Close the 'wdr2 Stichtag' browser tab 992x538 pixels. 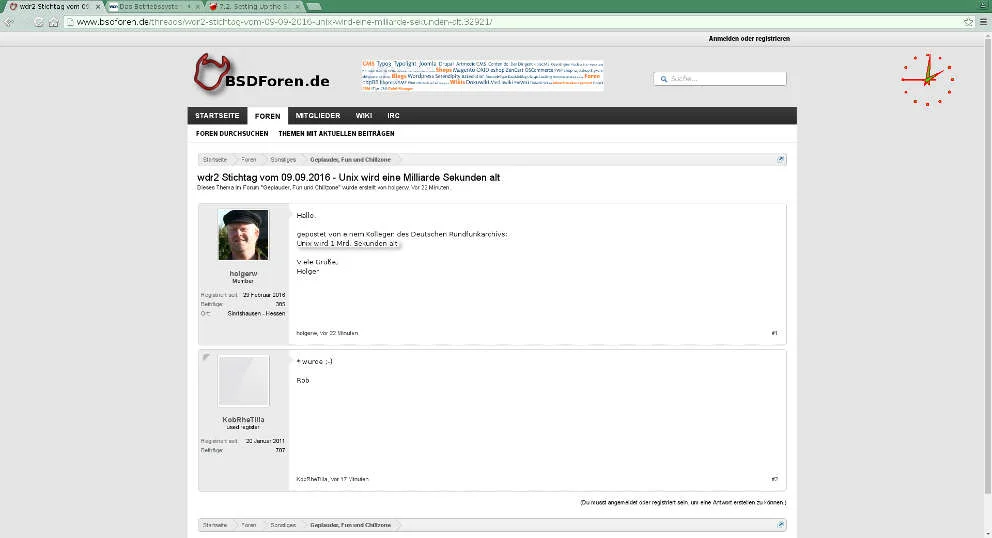98,6
